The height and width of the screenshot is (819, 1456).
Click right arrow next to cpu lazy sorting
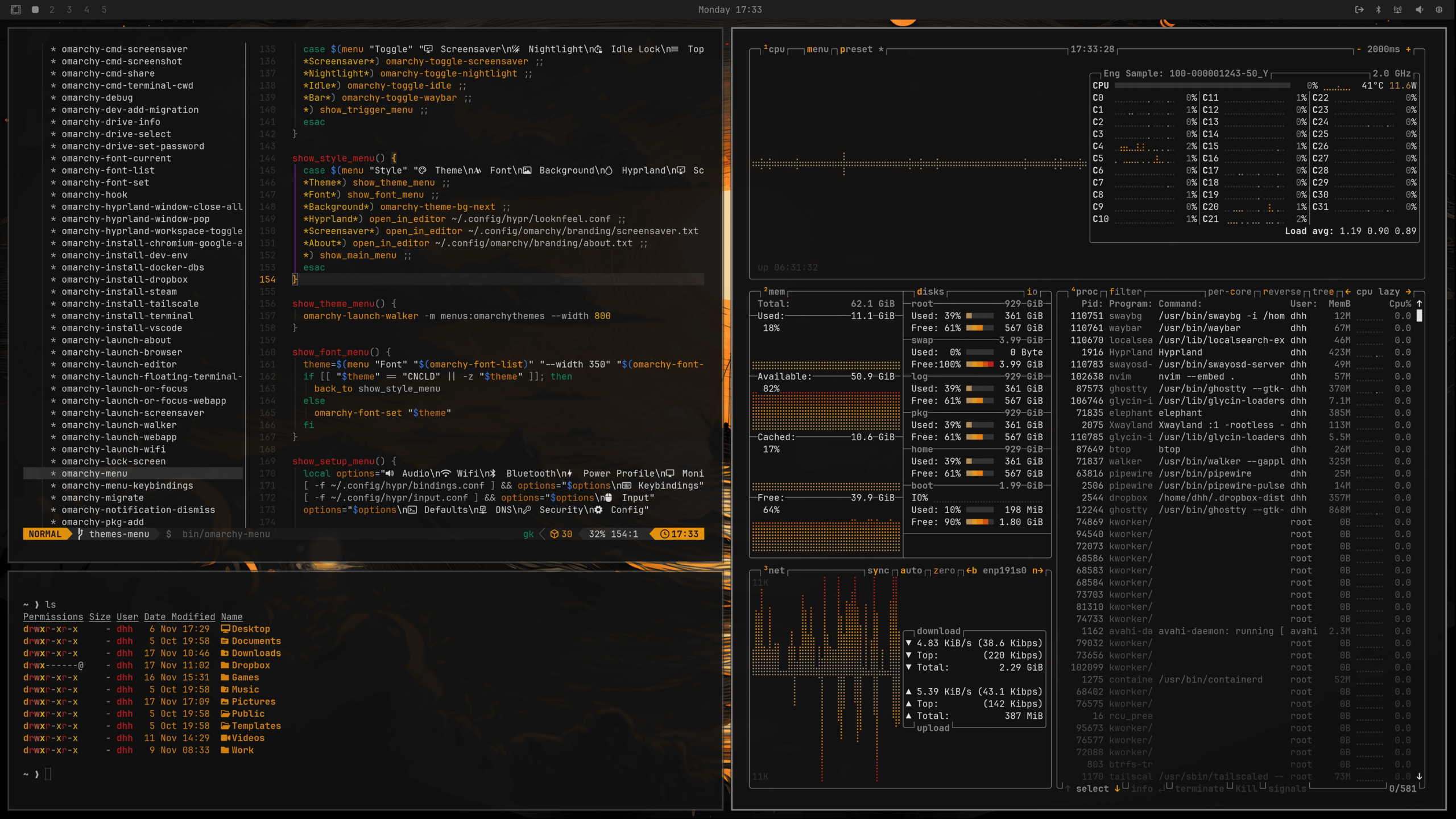tap(1408, 292)
